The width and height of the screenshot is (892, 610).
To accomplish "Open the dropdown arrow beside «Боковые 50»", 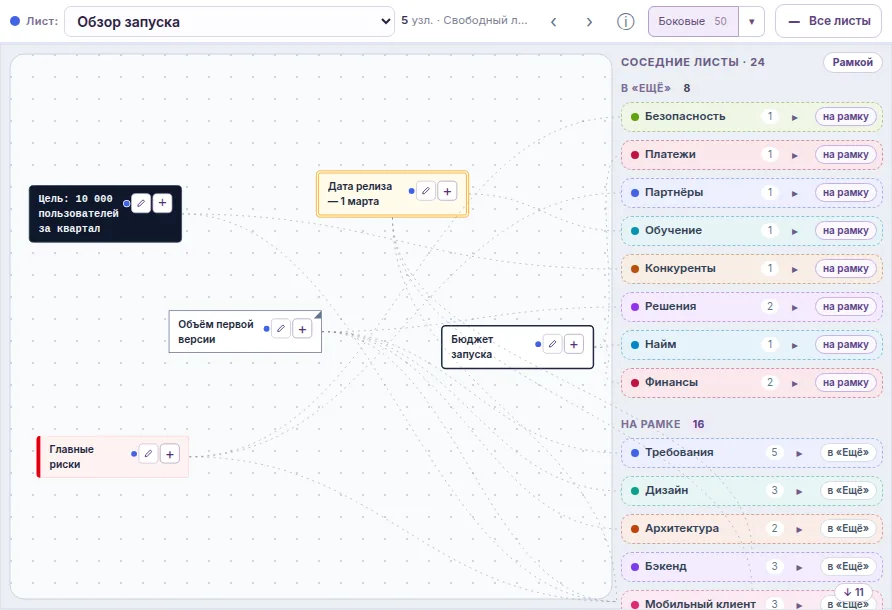I will coord(751,22).
